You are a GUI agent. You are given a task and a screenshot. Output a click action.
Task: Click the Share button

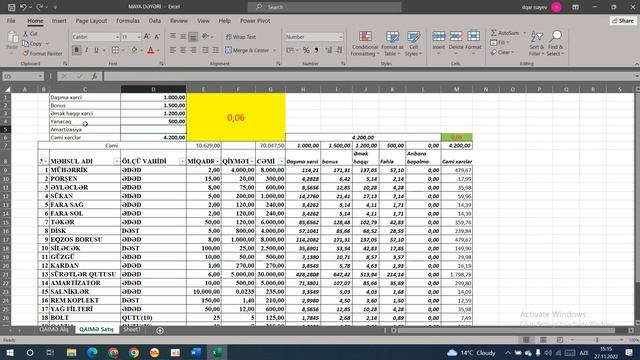pyautogui.click(x=623, y=20)
